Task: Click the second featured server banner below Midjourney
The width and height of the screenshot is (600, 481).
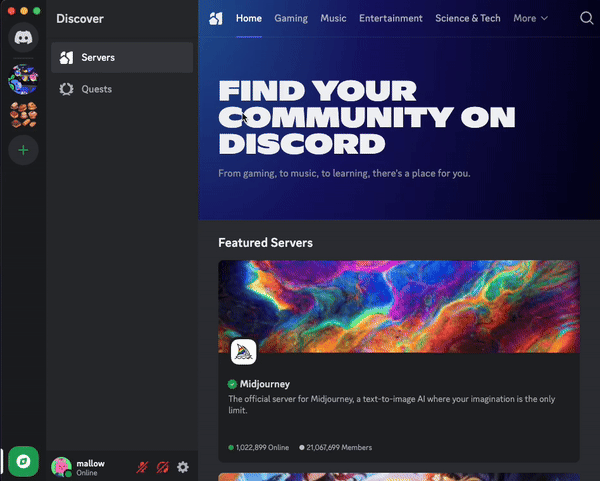Action: tap(399, 477)
